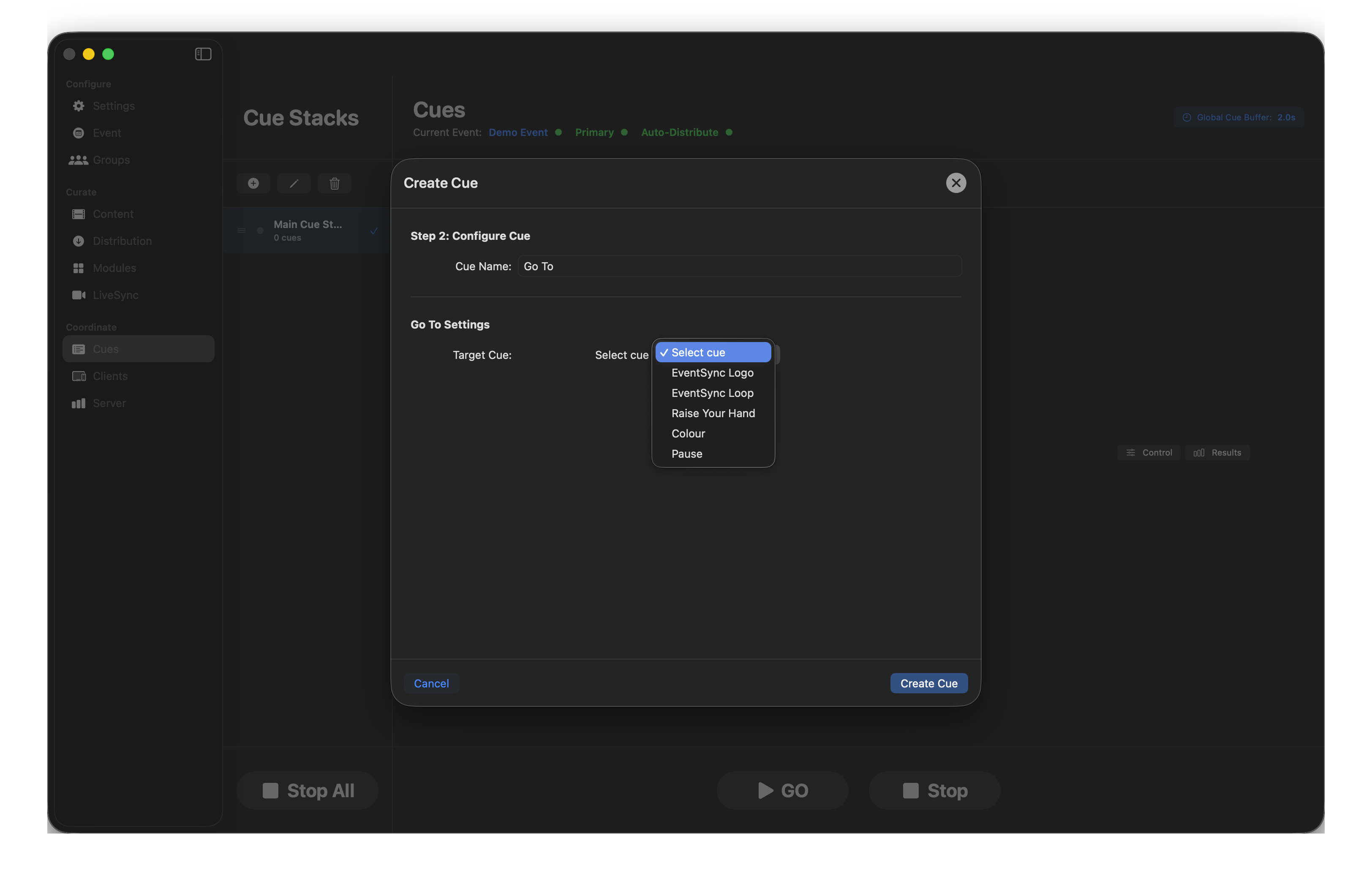Open the Global Cue Buffer setting
The image size is (1372, 896).
[x=1238, y=117]
